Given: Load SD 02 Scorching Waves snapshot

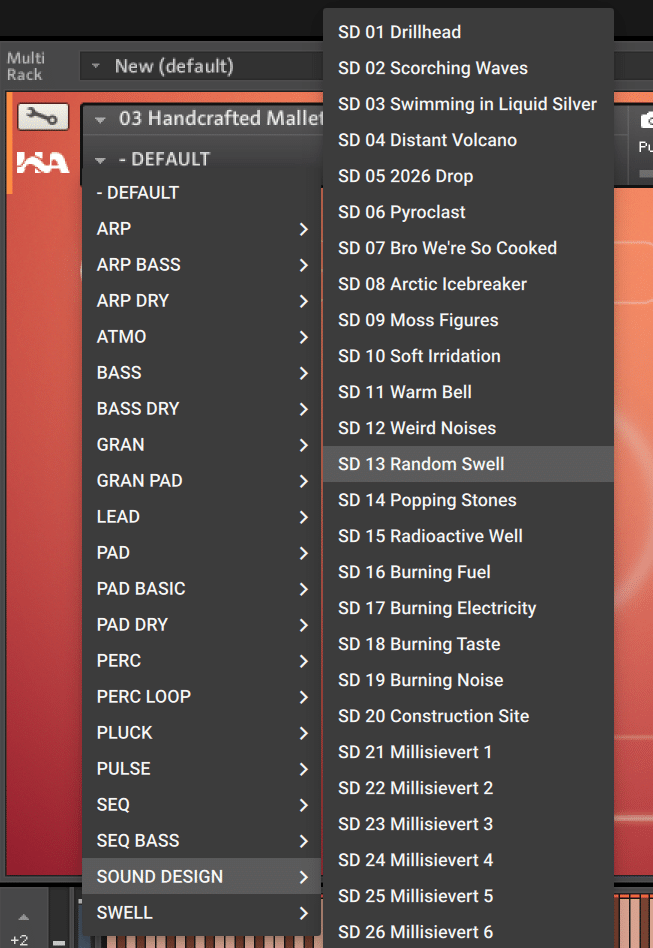Looking at the screenshot, I should (469, 68).
